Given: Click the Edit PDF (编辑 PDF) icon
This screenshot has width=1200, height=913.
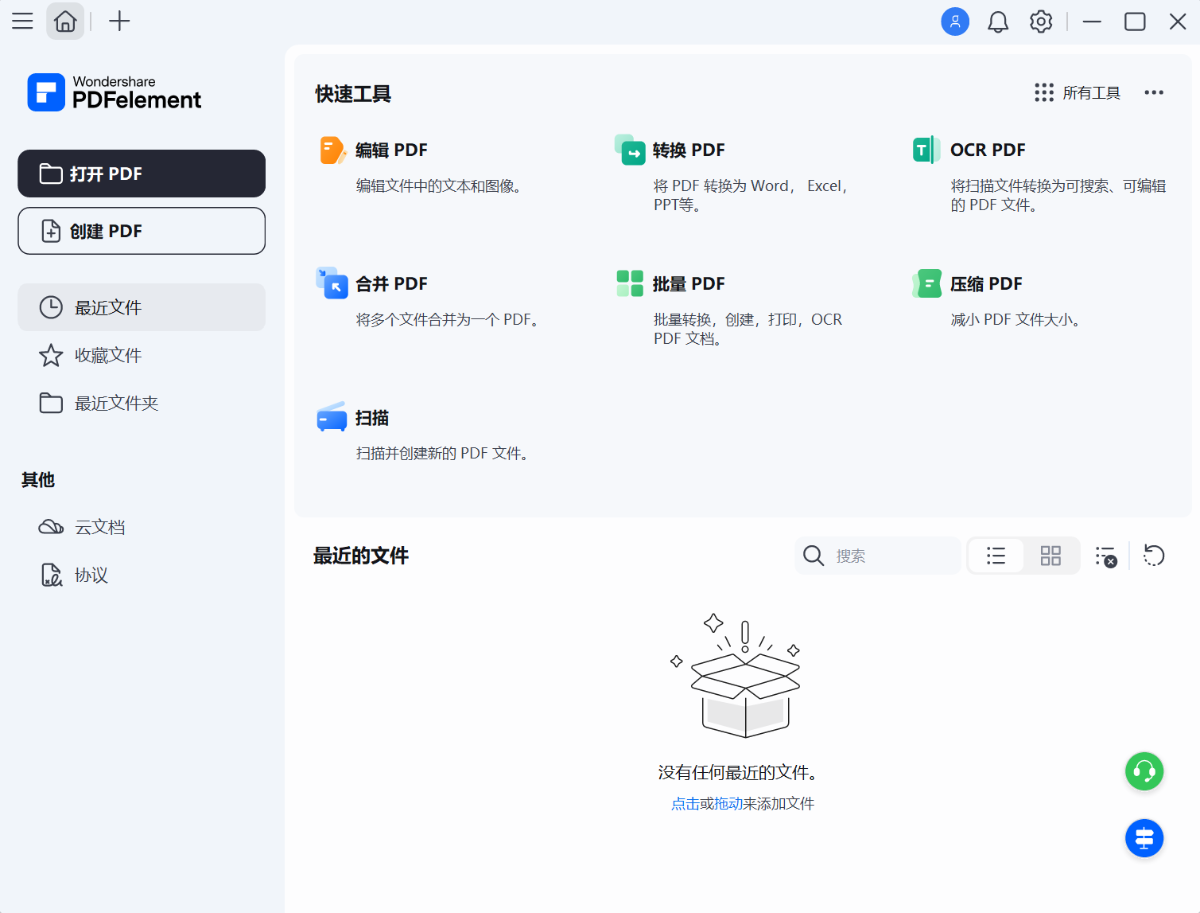Looking at the screenshot, I should click(x=332, y=150).
